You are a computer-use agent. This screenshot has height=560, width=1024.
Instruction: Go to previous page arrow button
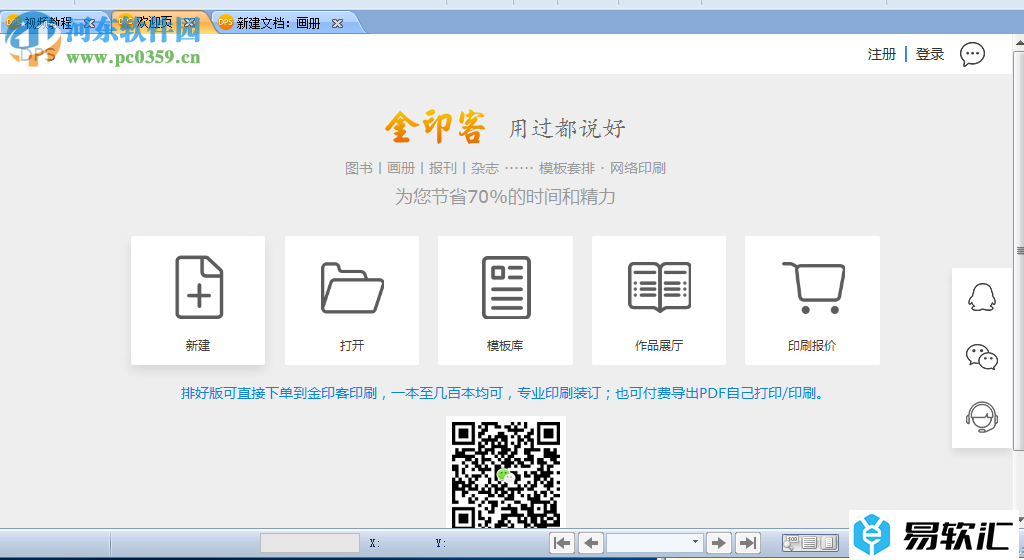coord(591,543)
